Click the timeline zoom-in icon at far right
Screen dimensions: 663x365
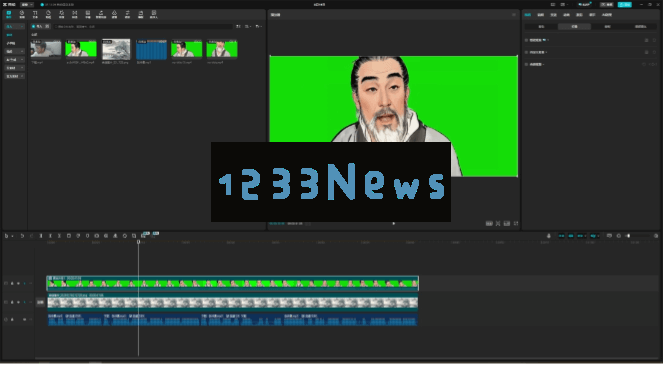(656, 236)
